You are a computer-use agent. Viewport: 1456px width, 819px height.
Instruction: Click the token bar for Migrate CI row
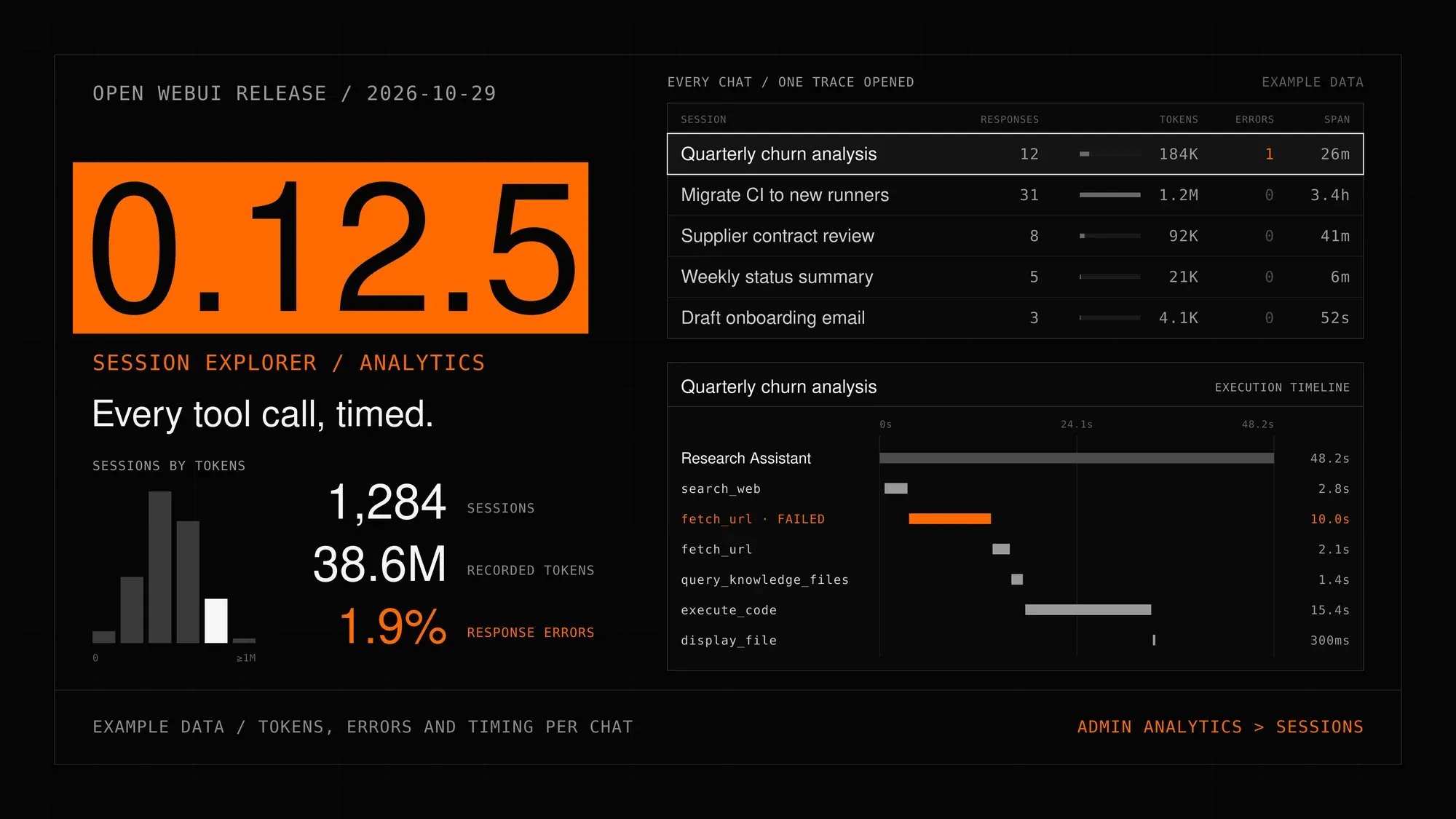(1109, 194)
